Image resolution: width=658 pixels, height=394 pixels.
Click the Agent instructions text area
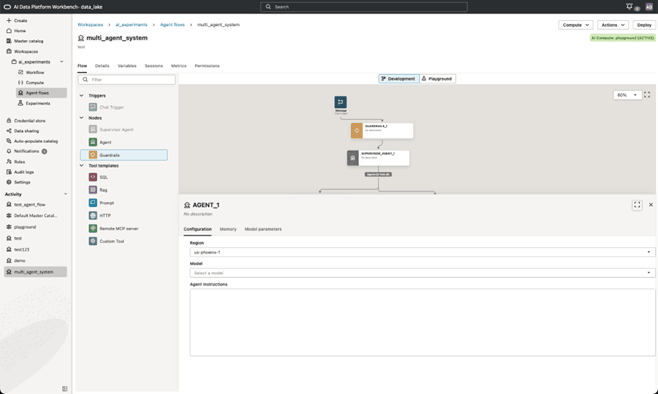(x=422, y=322)
